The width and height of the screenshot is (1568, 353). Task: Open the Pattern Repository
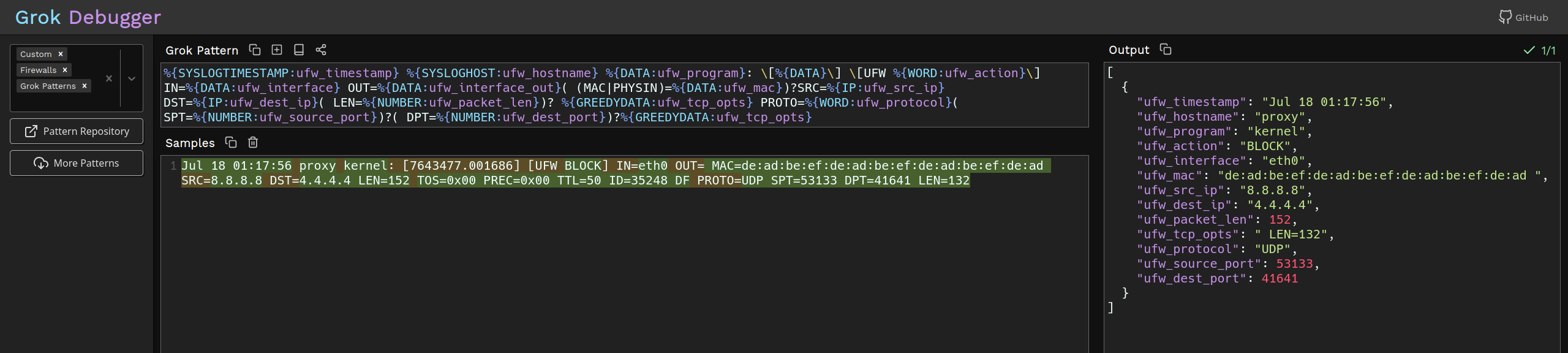click(77, 131)
